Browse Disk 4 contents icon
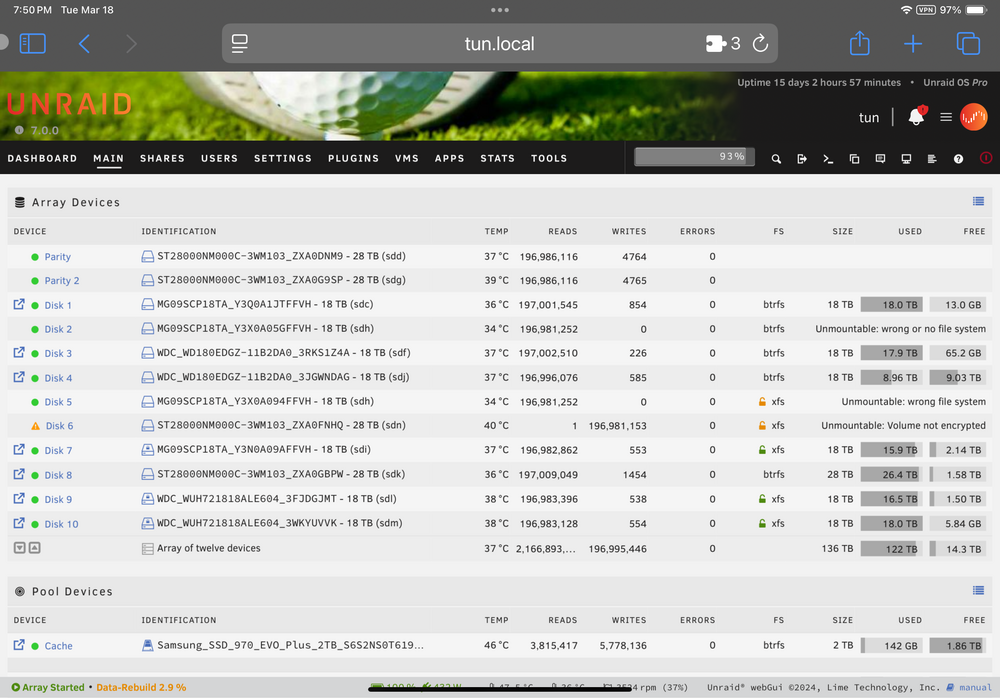 [19, 376]
